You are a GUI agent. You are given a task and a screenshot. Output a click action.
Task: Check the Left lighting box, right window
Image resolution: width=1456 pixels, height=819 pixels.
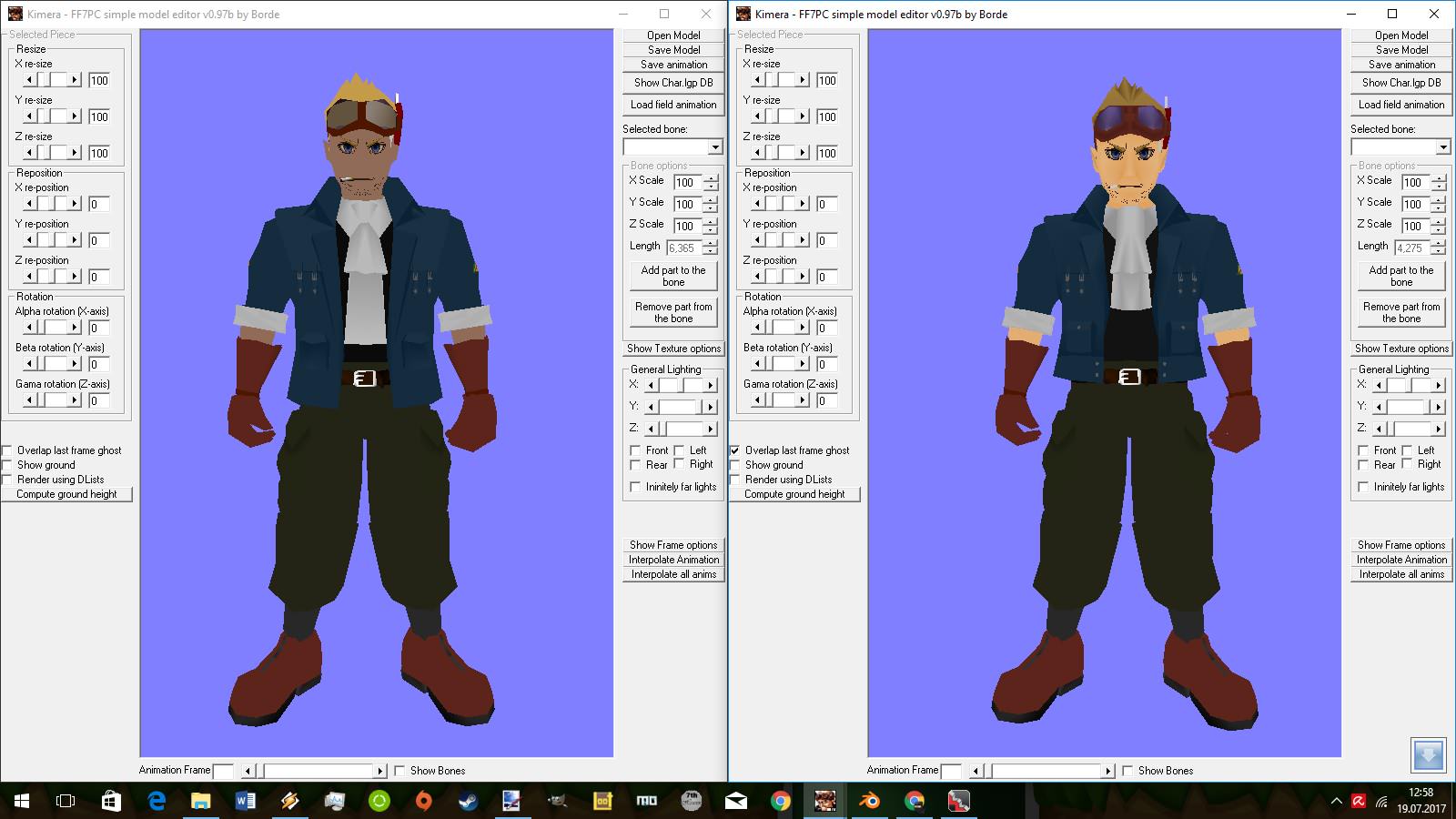pos(1407,450)
